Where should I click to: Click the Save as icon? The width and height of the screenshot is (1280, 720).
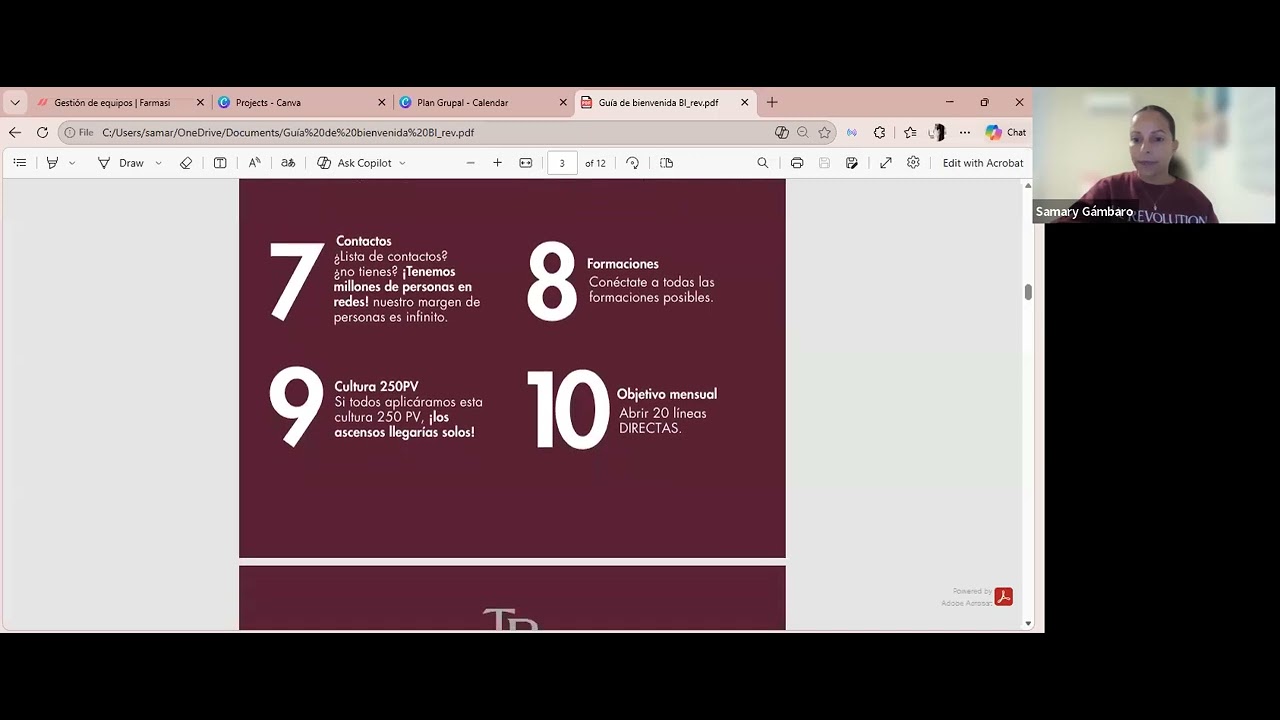click(851, 163)
